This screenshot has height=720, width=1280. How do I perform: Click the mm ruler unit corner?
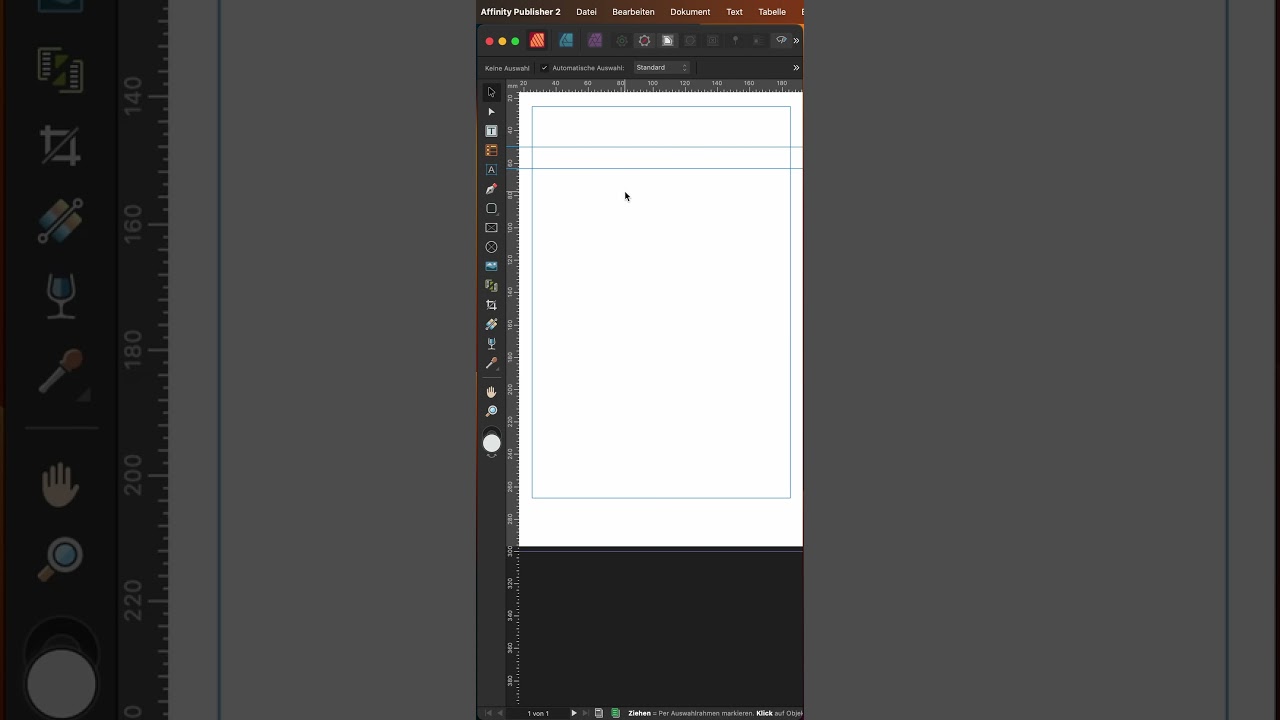pos(512,86)
